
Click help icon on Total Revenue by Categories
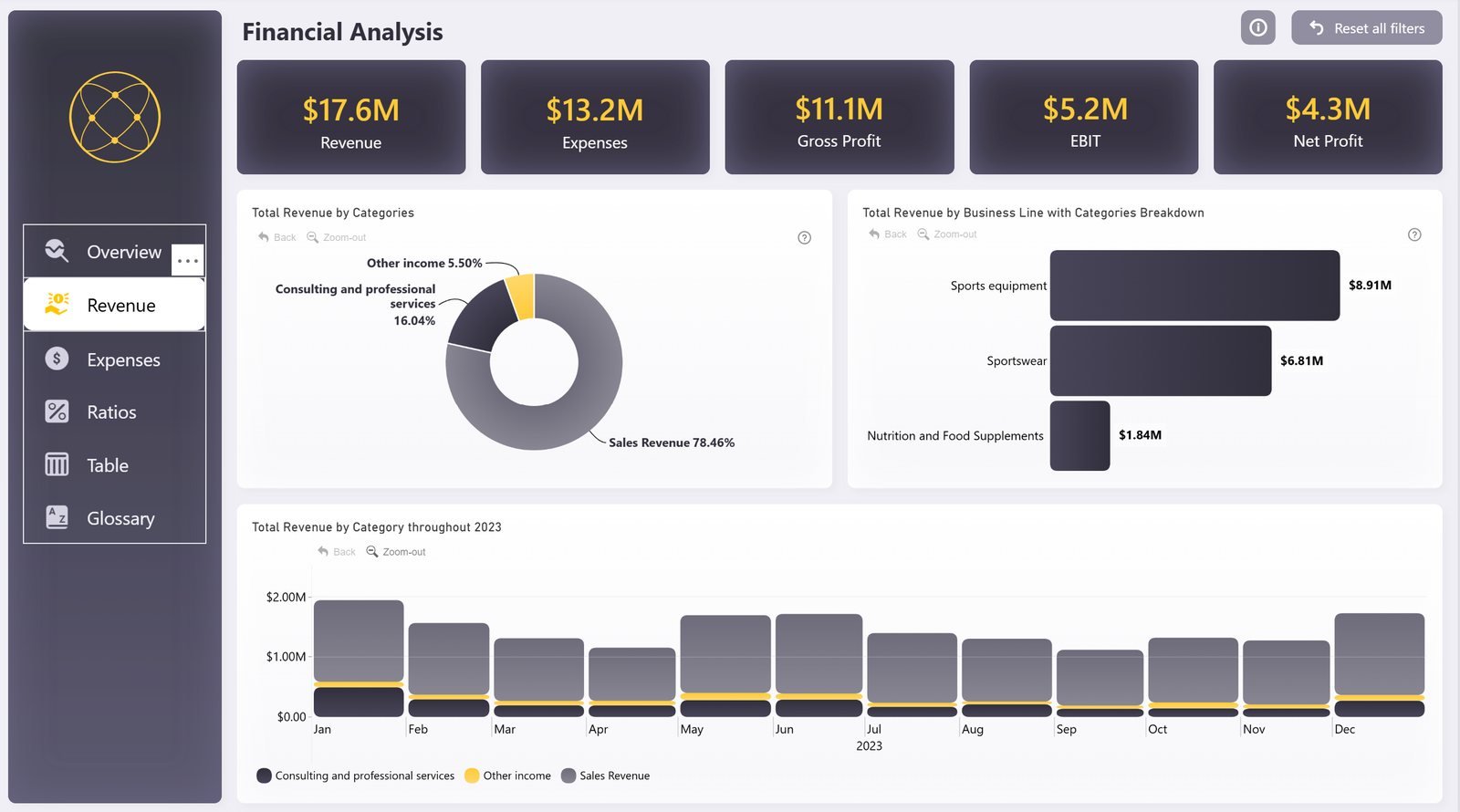804,238
